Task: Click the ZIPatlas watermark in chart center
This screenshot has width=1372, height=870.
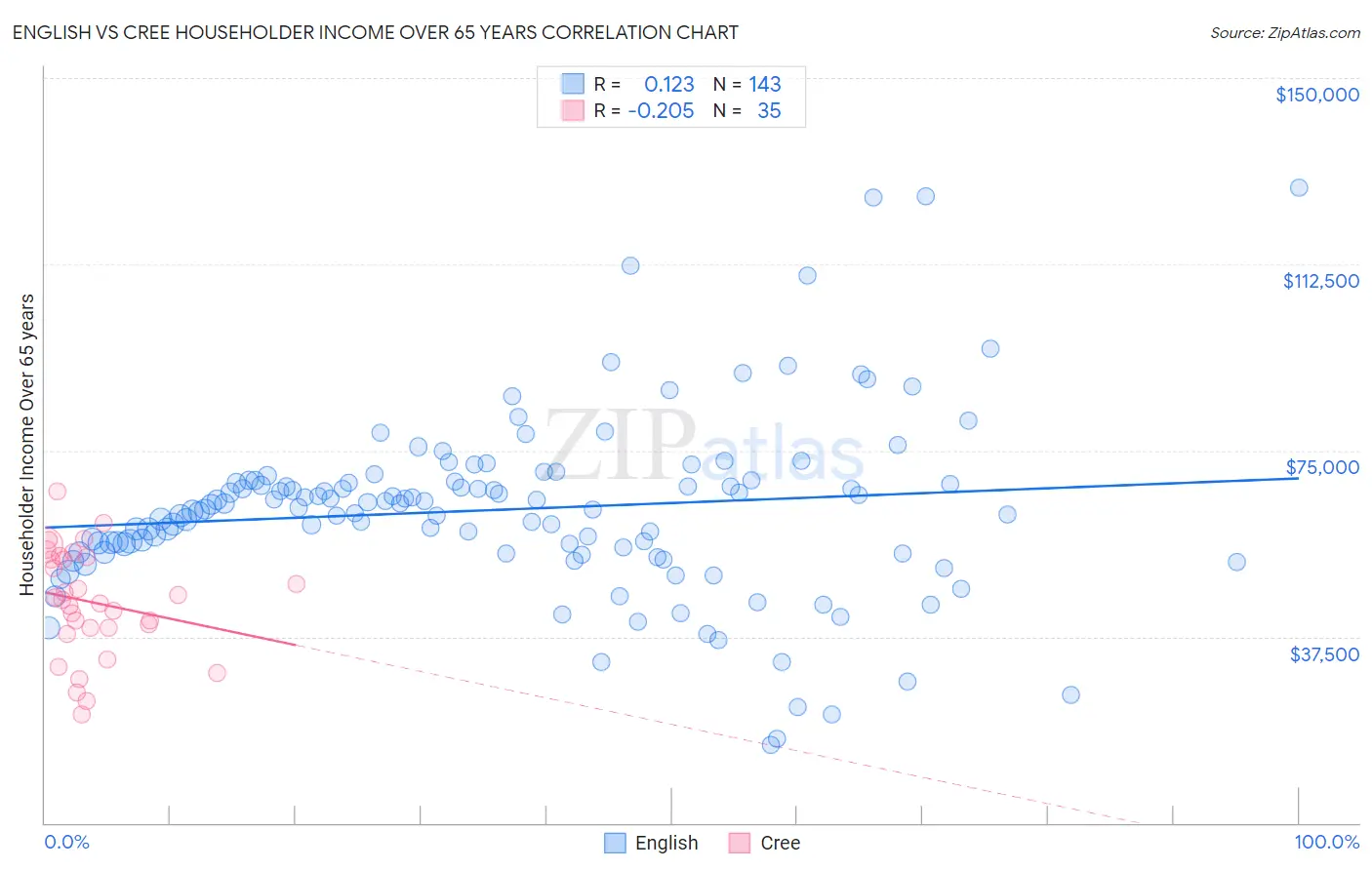Action: pyautogui.click(x=705, y=449)
